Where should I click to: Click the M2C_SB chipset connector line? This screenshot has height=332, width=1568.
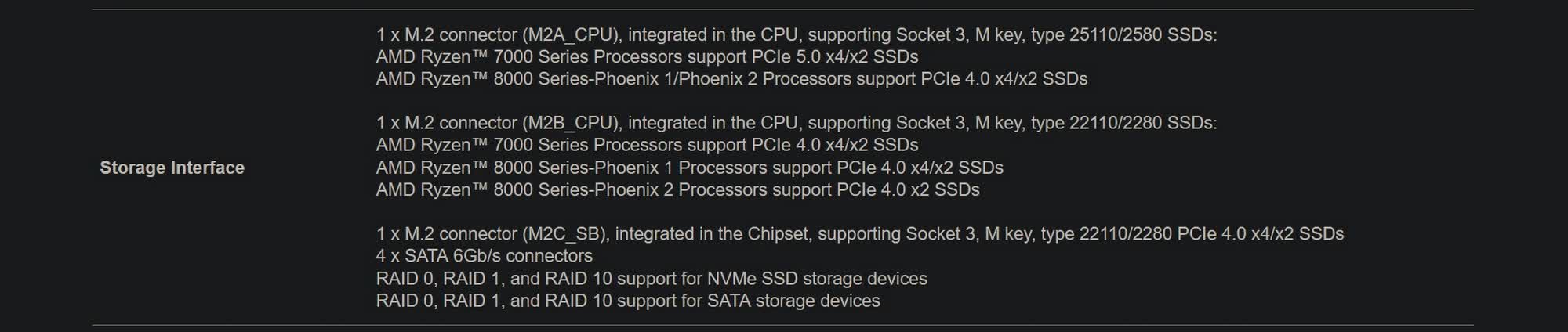tap(860, 234)
